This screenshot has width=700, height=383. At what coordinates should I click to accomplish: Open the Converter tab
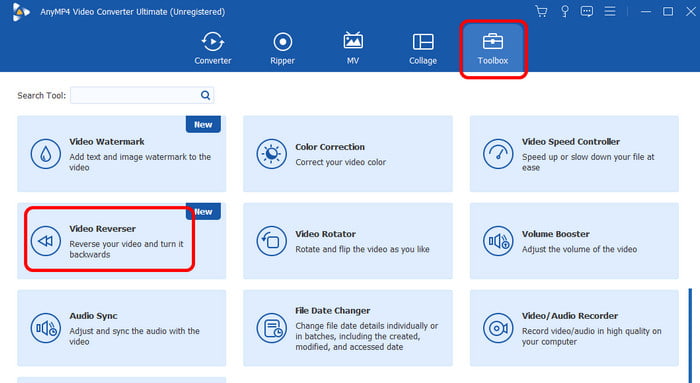212,48
